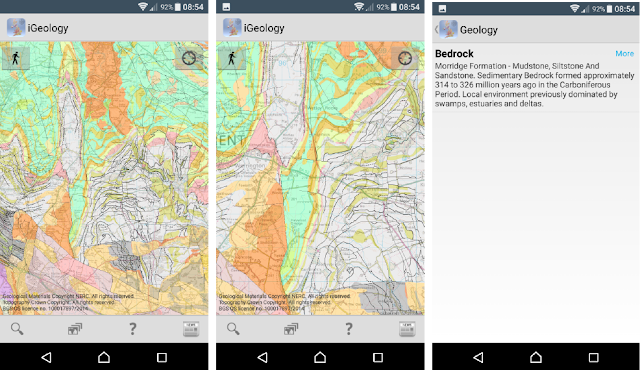Open help question mark in middle toolbar

tap(349, 329)
